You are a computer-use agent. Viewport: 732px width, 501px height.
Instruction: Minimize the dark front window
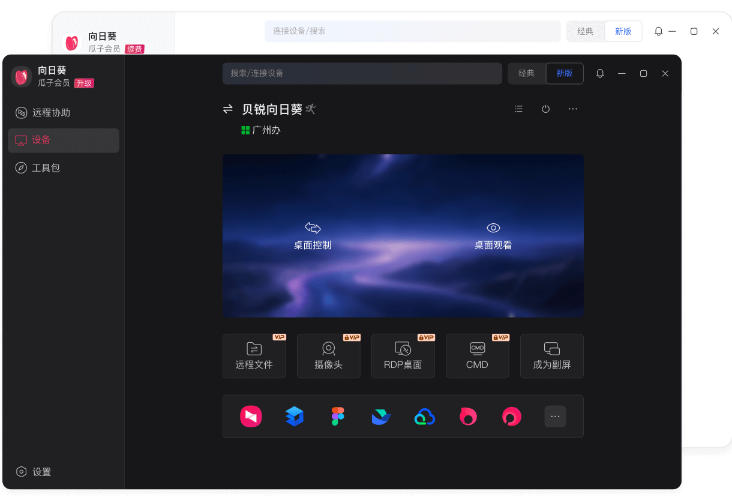click(622, 73)
